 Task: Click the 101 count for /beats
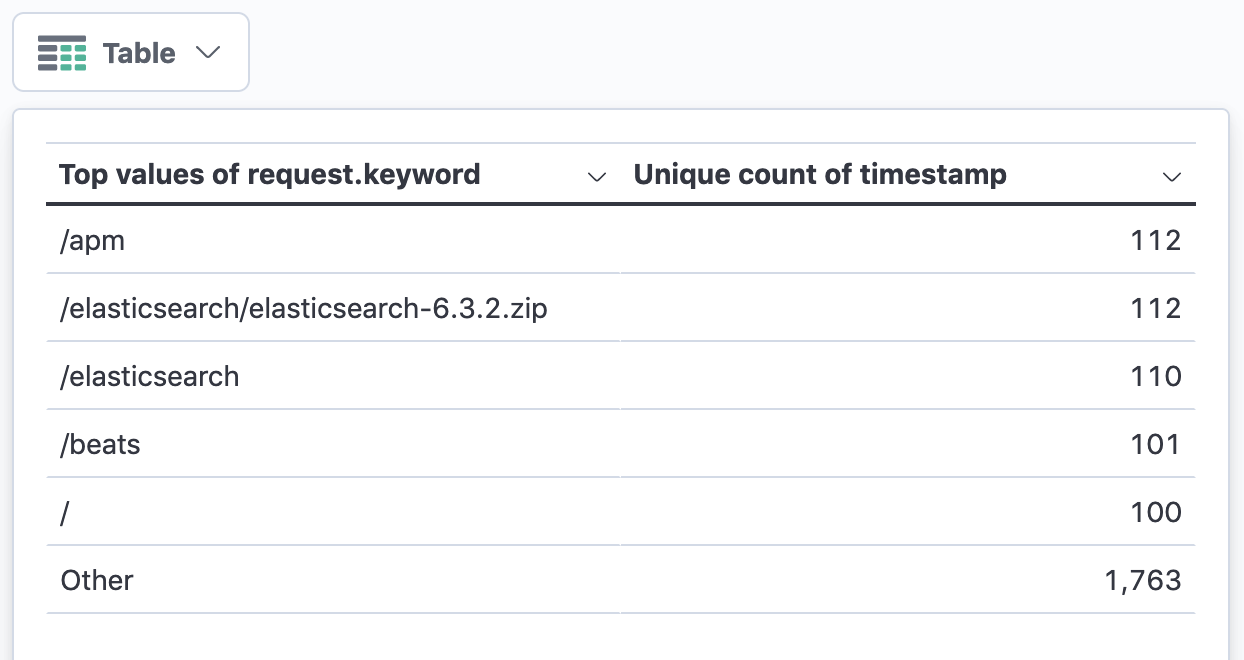tap(1155, 444)
